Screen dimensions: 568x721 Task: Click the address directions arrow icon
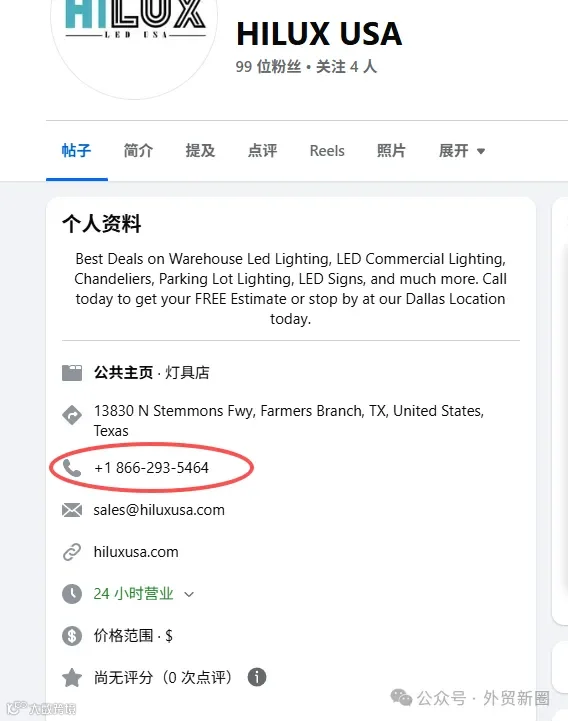(72, 415)
